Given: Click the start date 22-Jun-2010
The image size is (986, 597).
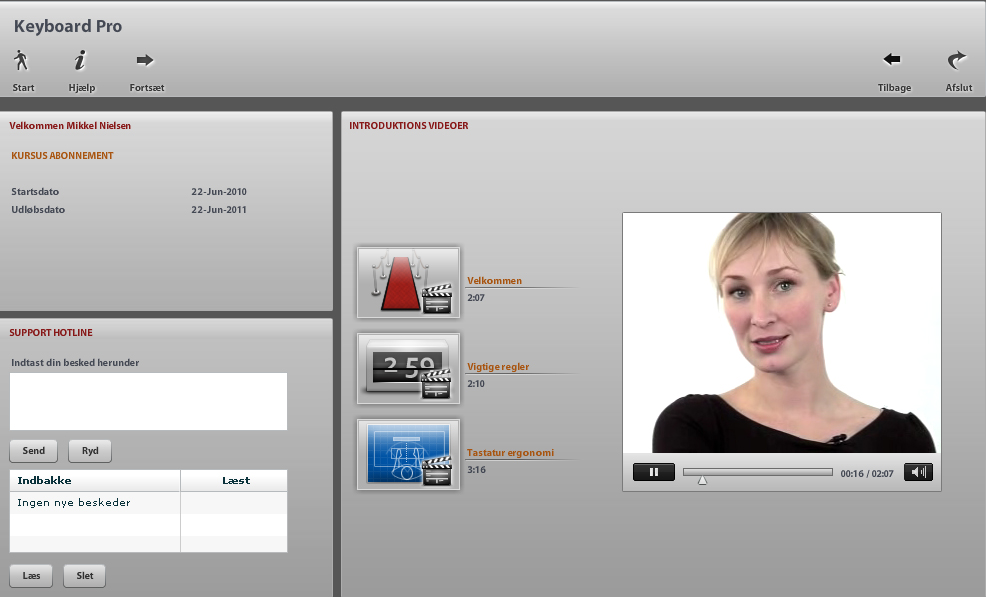Looking at the screenshot, I should click(219, 191).
